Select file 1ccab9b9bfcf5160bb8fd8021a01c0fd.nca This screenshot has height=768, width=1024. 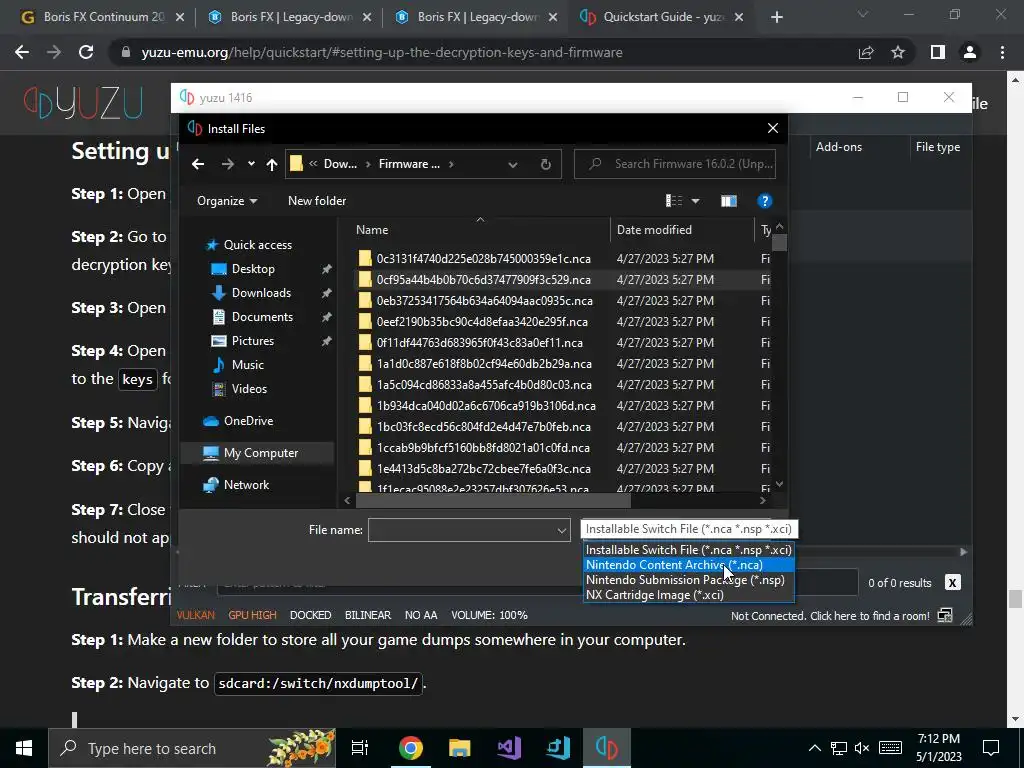click(483, 447)
